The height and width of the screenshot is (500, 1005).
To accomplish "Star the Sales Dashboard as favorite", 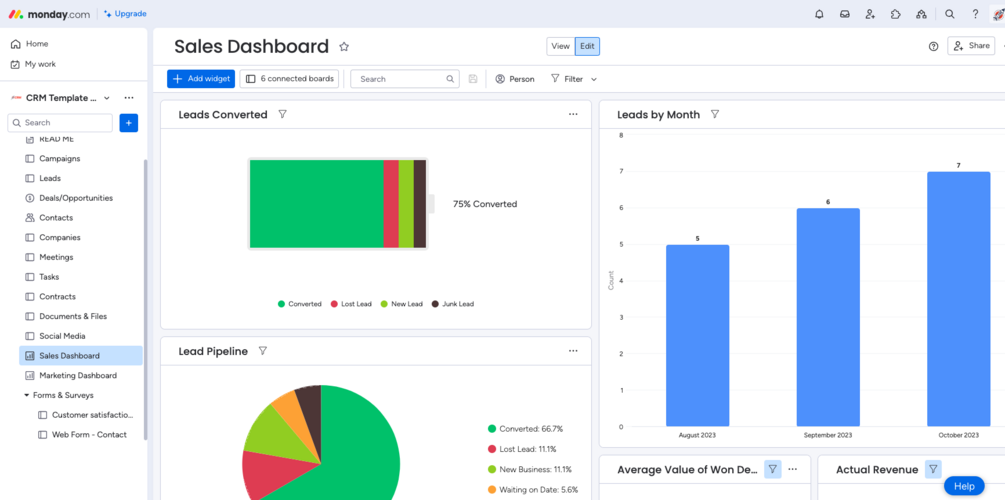I will [344, 46].
